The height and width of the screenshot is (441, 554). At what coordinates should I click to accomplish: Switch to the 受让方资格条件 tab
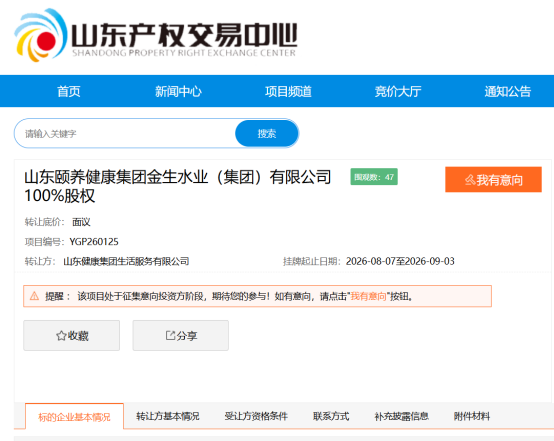click(x=256, y=416)
